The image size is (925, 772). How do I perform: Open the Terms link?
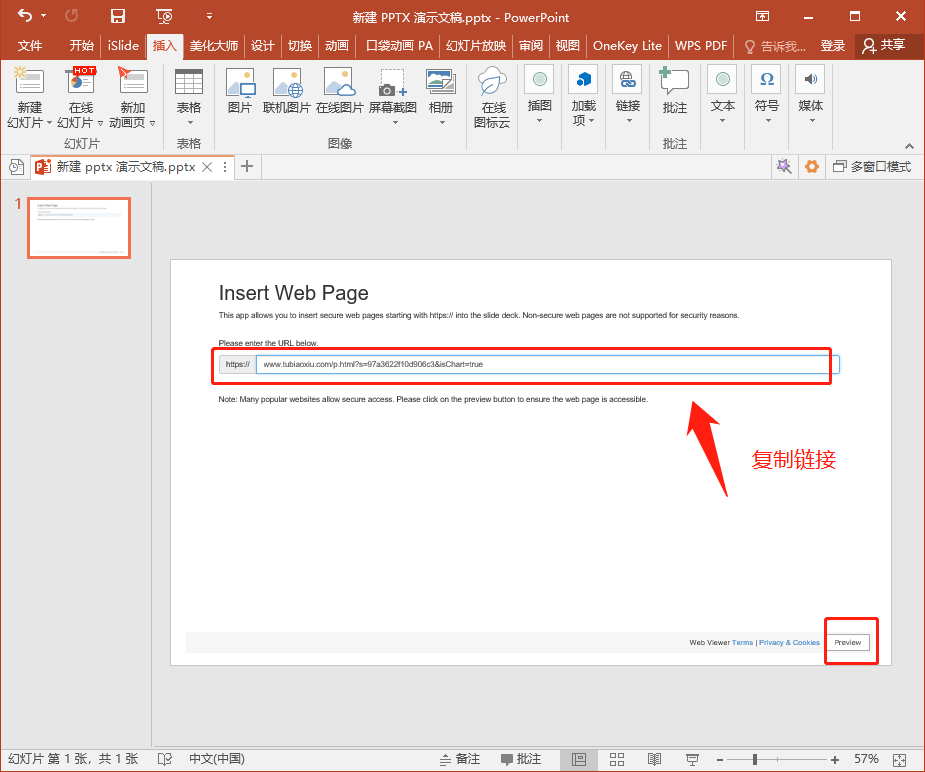pyautogui.click(x=742, y=642)
